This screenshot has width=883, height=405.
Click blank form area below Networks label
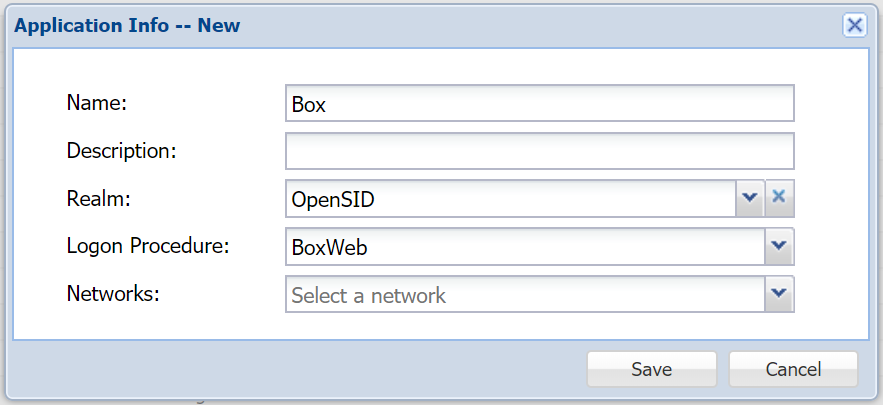150,325
